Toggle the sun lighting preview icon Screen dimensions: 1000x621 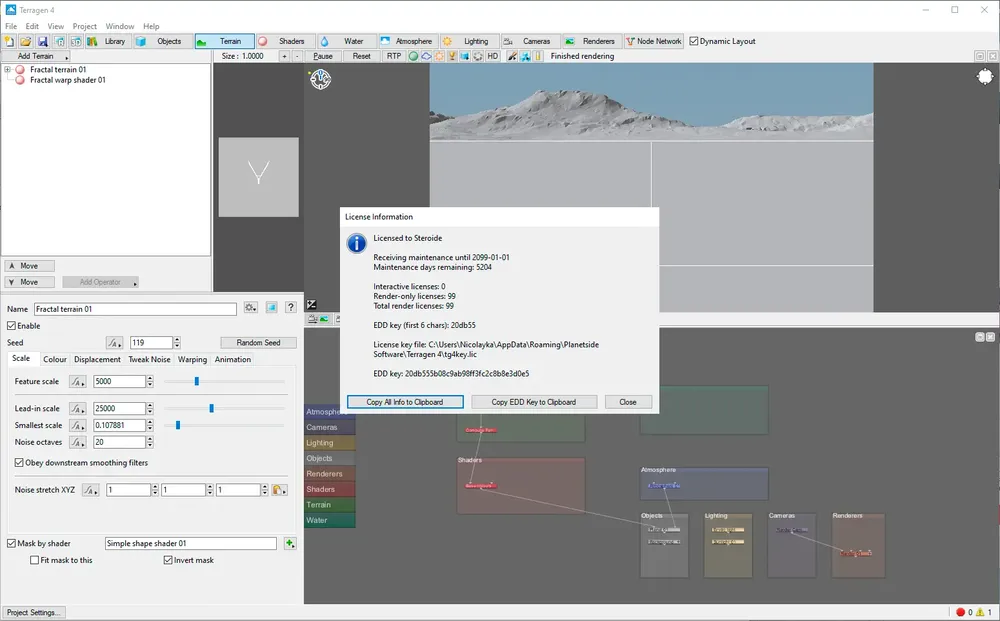439,56
